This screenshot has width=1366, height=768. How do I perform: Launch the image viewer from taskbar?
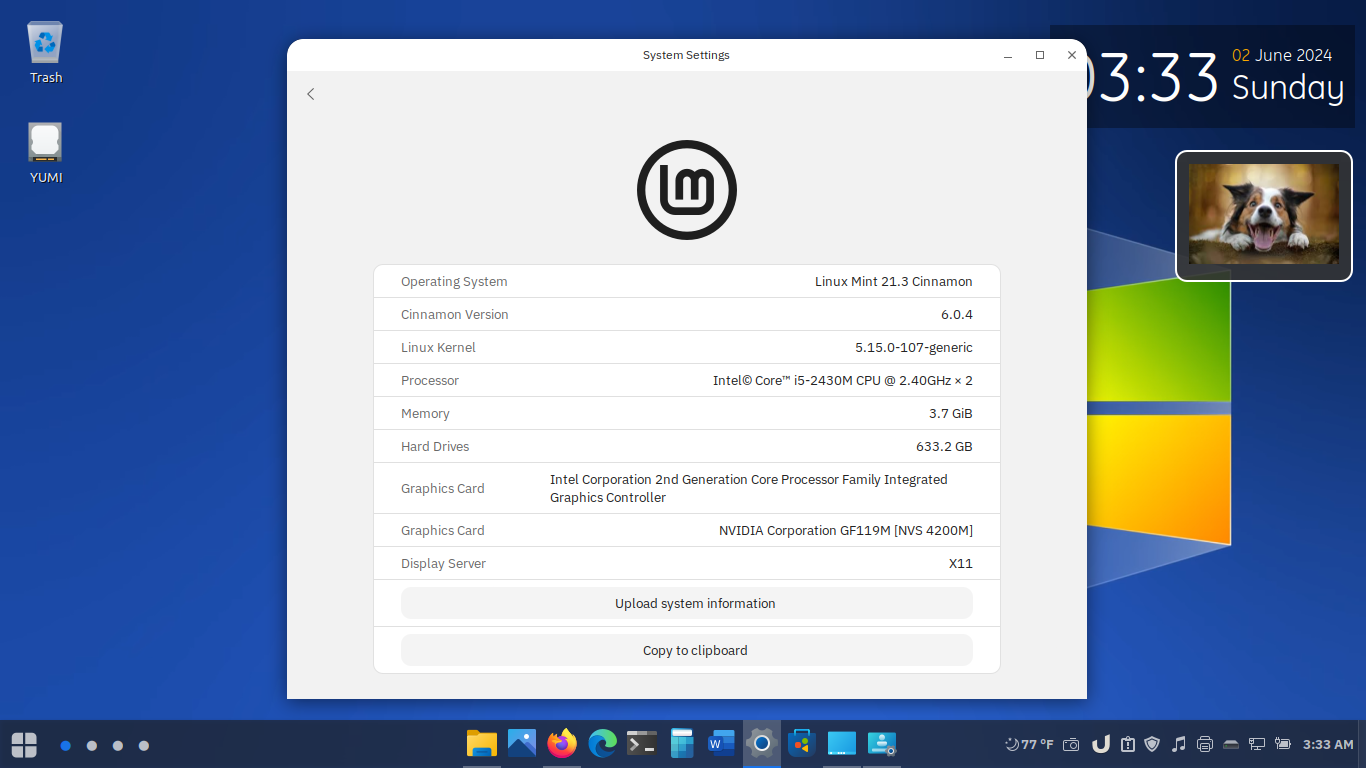click(x=522, y=743)
